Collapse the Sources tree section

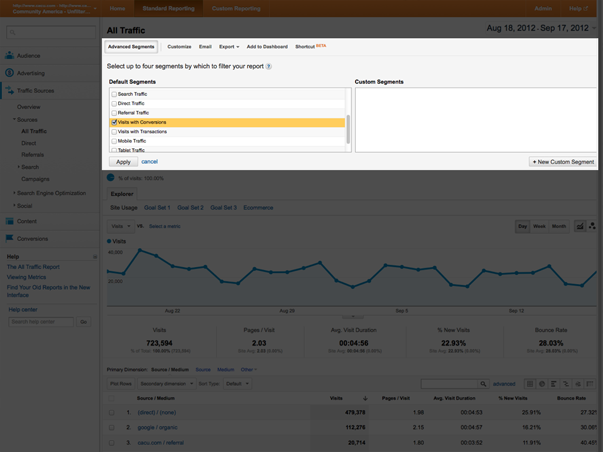(14, 119)
